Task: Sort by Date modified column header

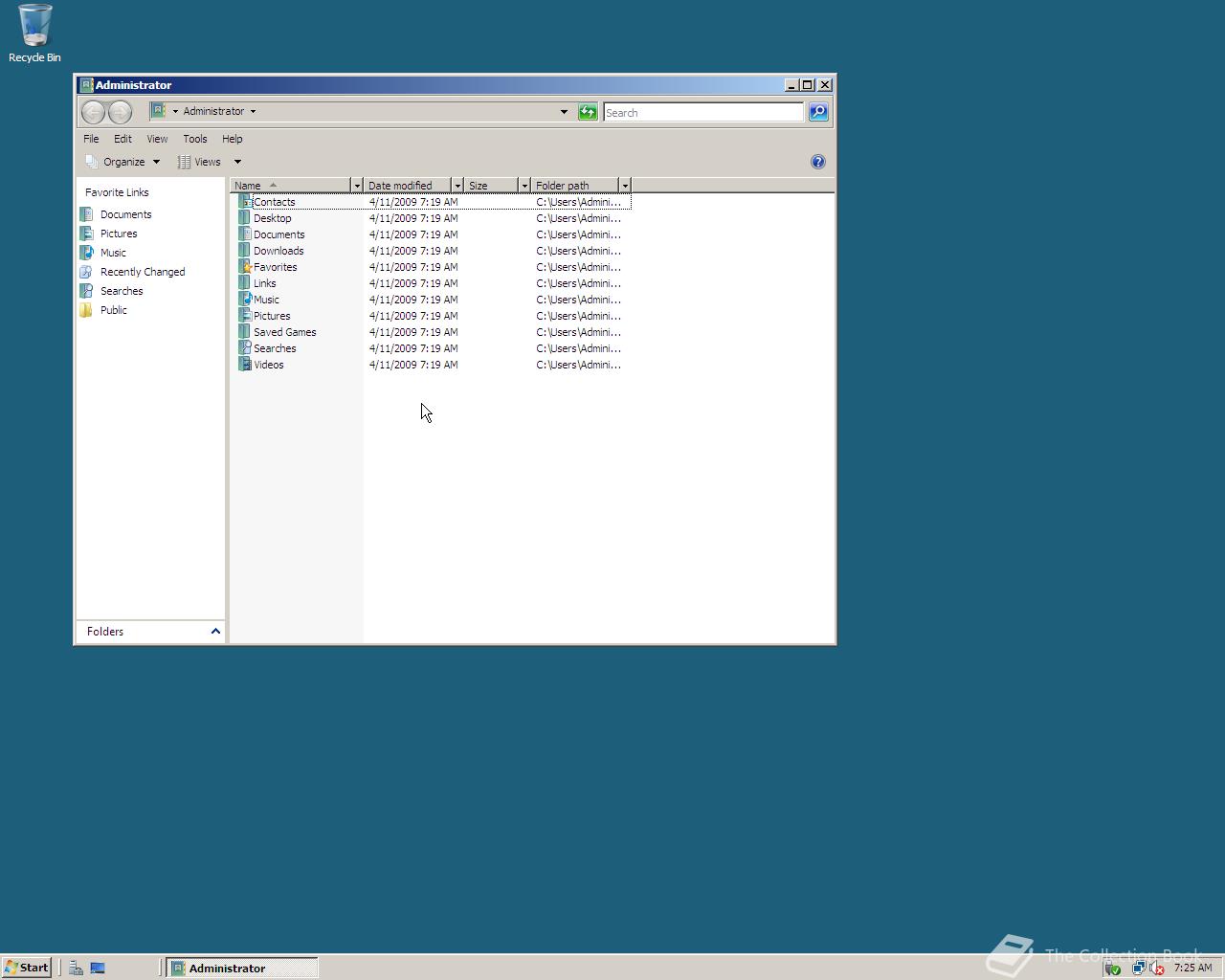Action: click(408, 186)
